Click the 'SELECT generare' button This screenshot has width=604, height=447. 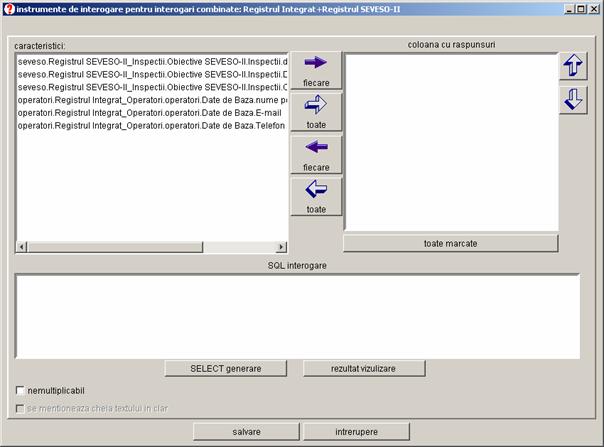coord(225,369)
